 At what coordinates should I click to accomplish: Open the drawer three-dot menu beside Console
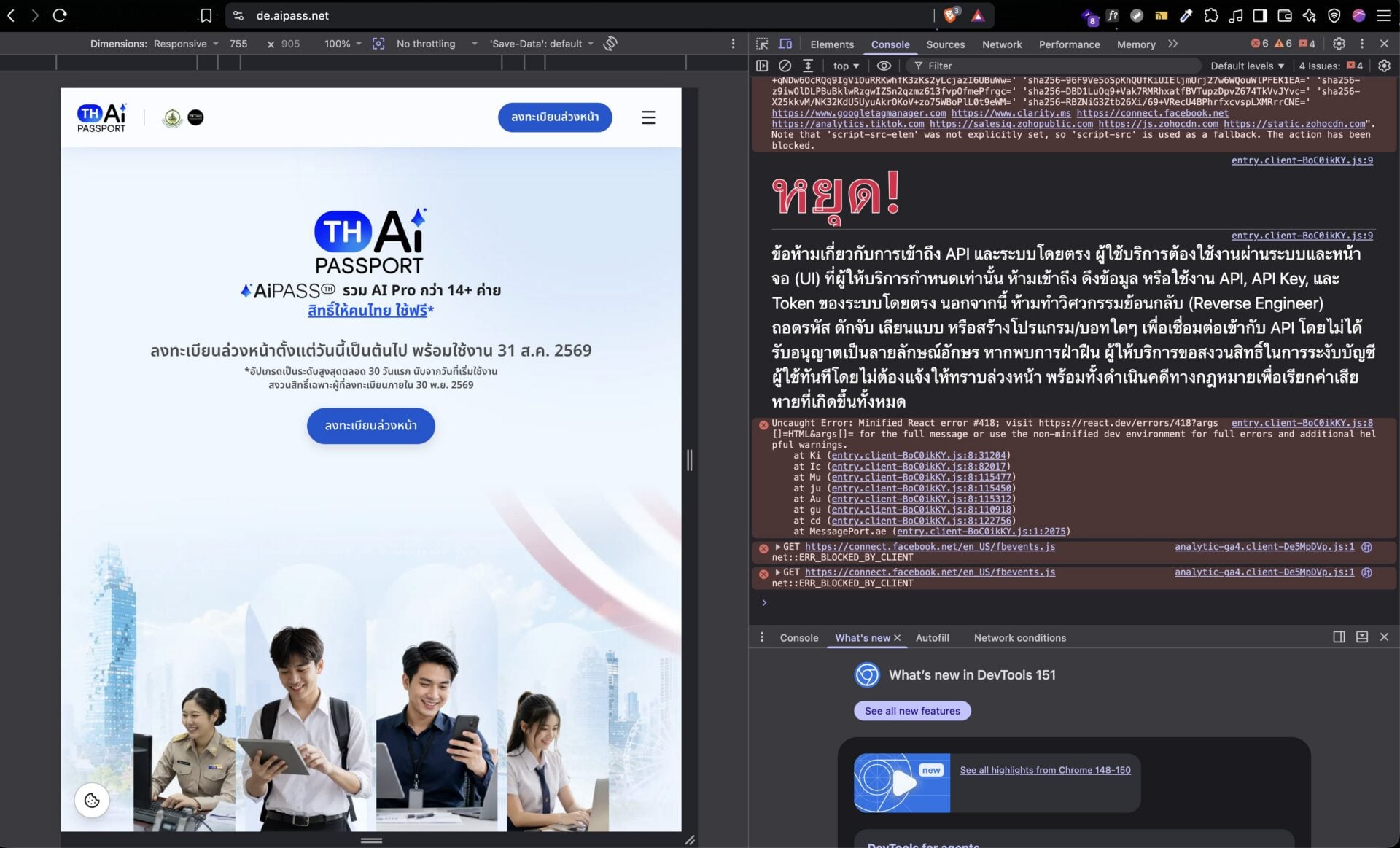[762, 637]
